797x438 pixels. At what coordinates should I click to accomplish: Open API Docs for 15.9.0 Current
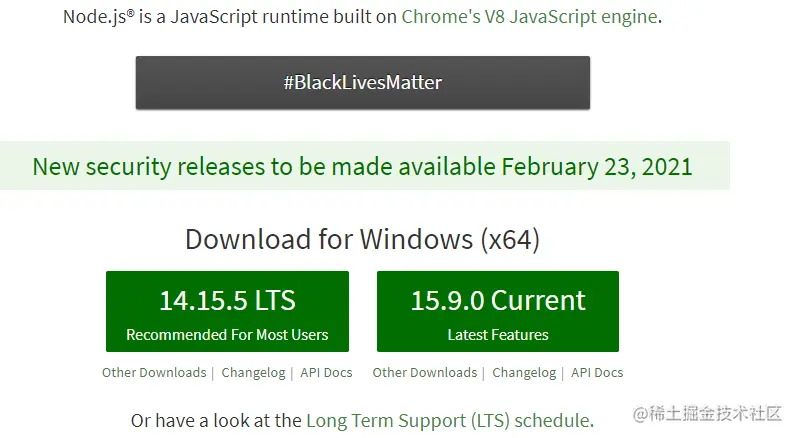(x=597, y=372)
